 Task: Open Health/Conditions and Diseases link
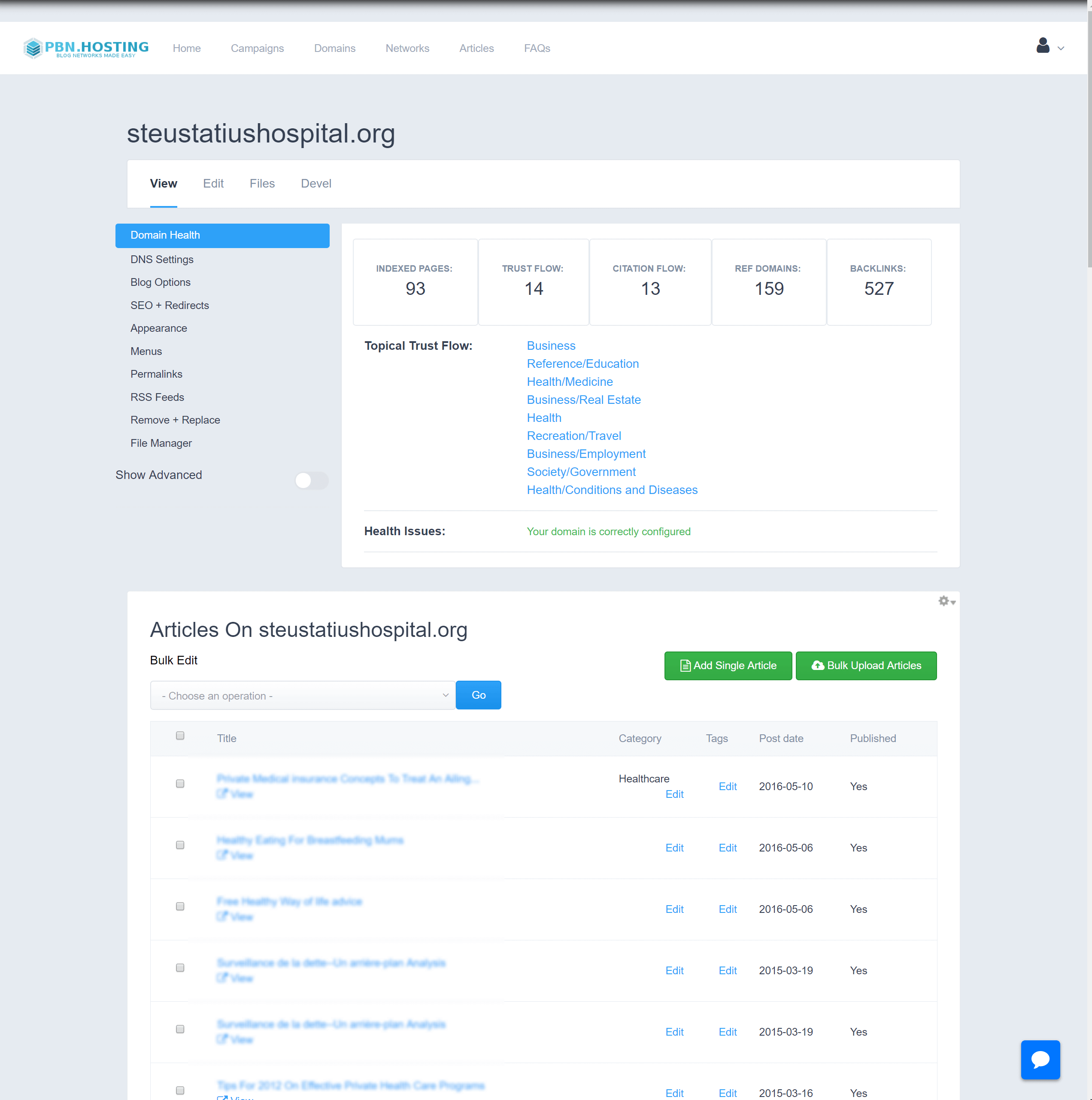[612, 490]
